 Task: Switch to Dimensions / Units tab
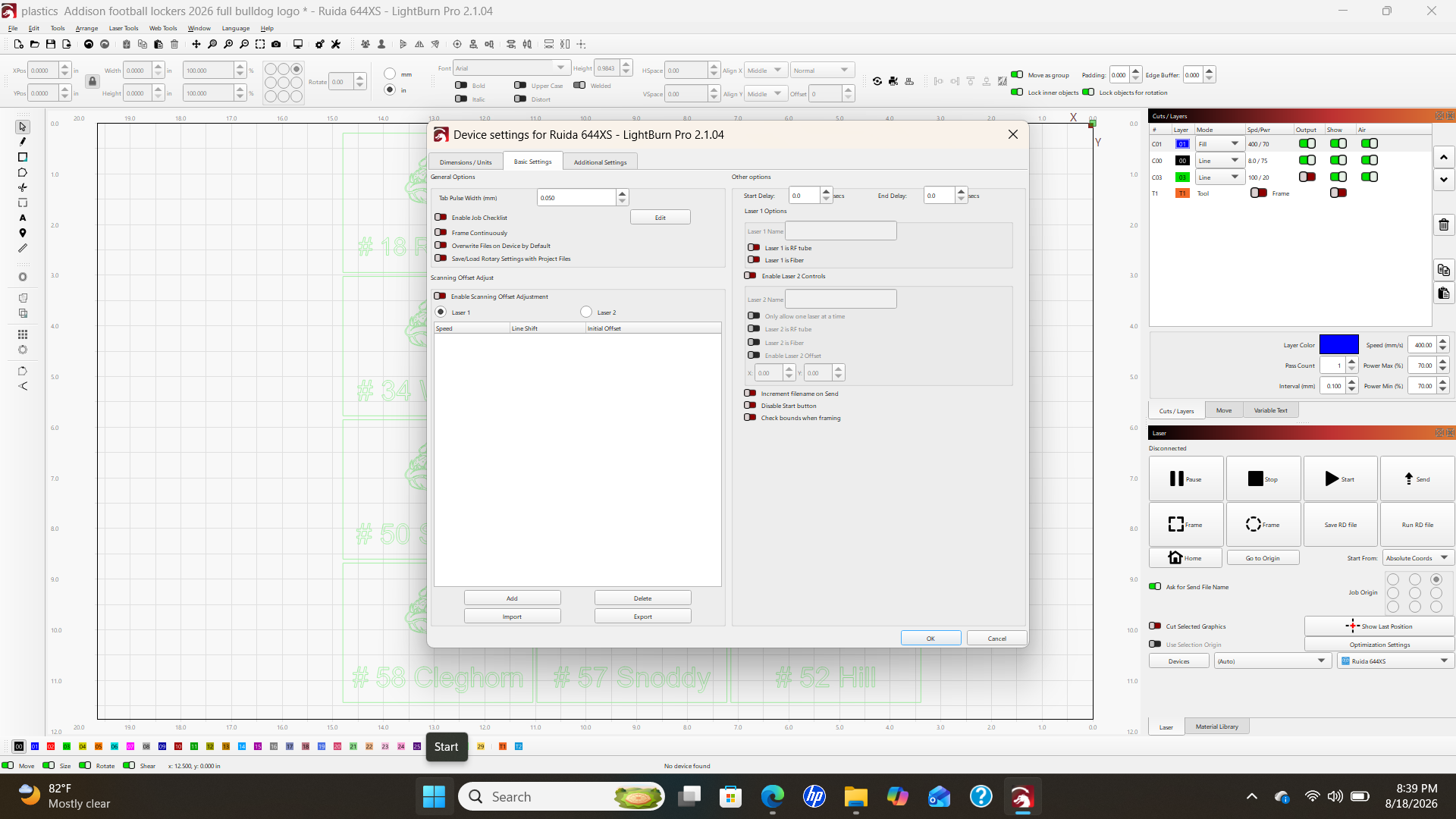point(466,162)
